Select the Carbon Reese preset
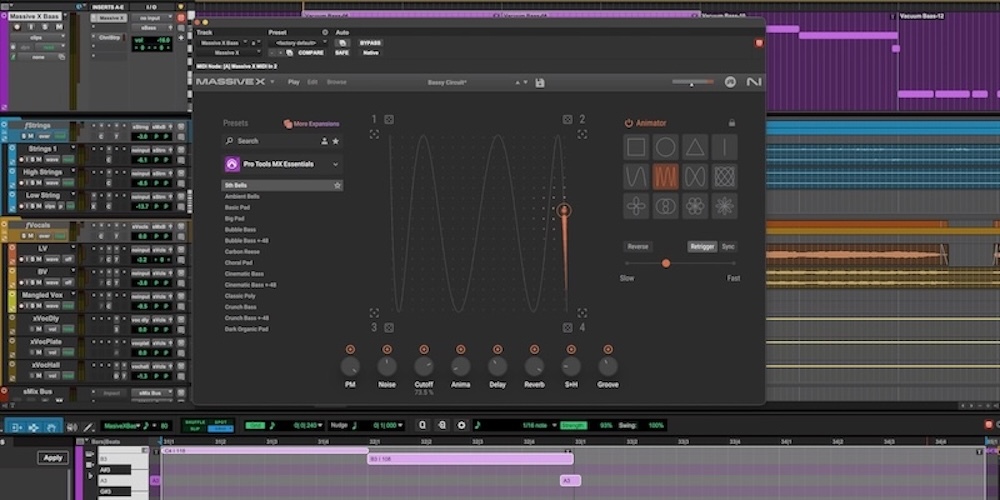This screenshot has height=500, width=1000. pyautogui.click(x=242, y=252)
